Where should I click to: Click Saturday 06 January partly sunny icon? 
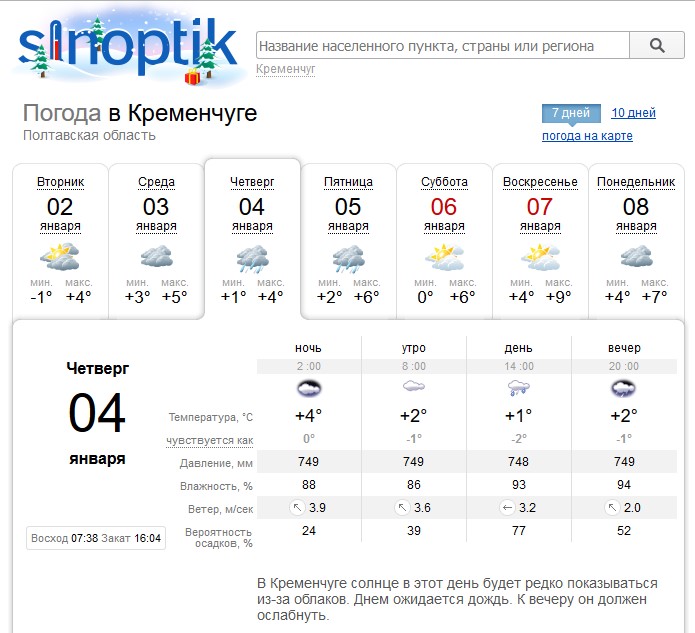click(x=444, y=258)
